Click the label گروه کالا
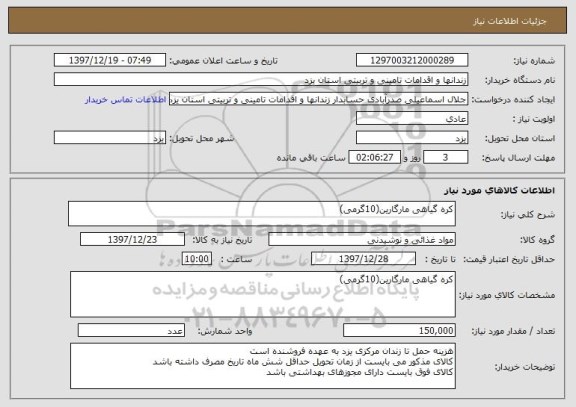Viewport: 576px width, 407px height. click(x=537, y=240)
